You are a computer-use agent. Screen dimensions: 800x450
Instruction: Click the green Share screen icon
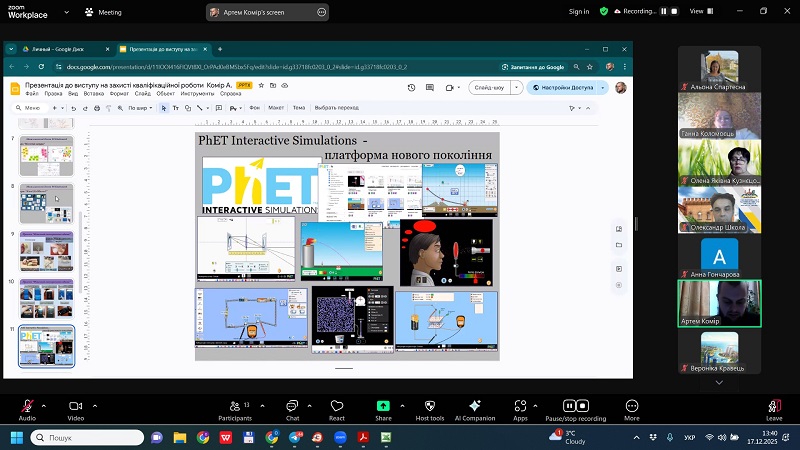pyautogui.click(x=383, y=405)
